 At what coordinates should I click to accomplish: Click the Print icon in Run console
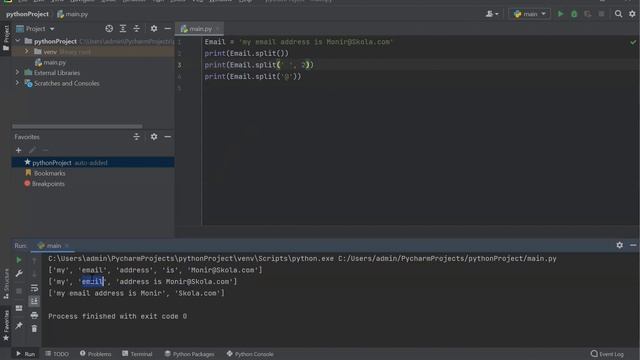point(34,315)
